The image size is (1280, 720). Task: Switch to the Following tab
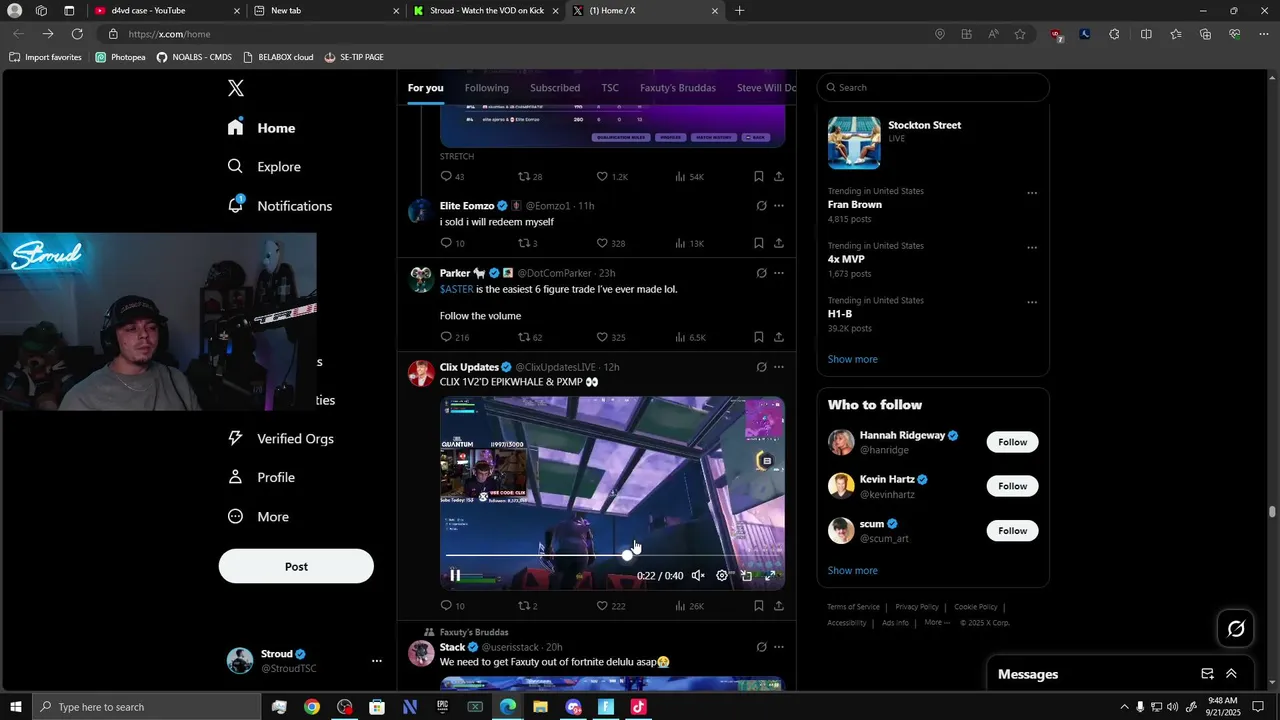[487, 88]
